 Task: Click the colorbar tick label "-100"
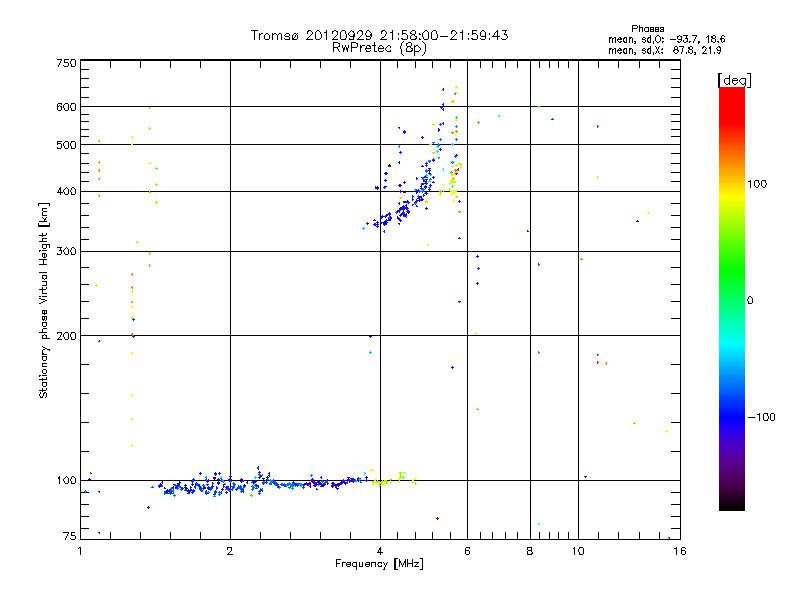click(x=762, y=417)
